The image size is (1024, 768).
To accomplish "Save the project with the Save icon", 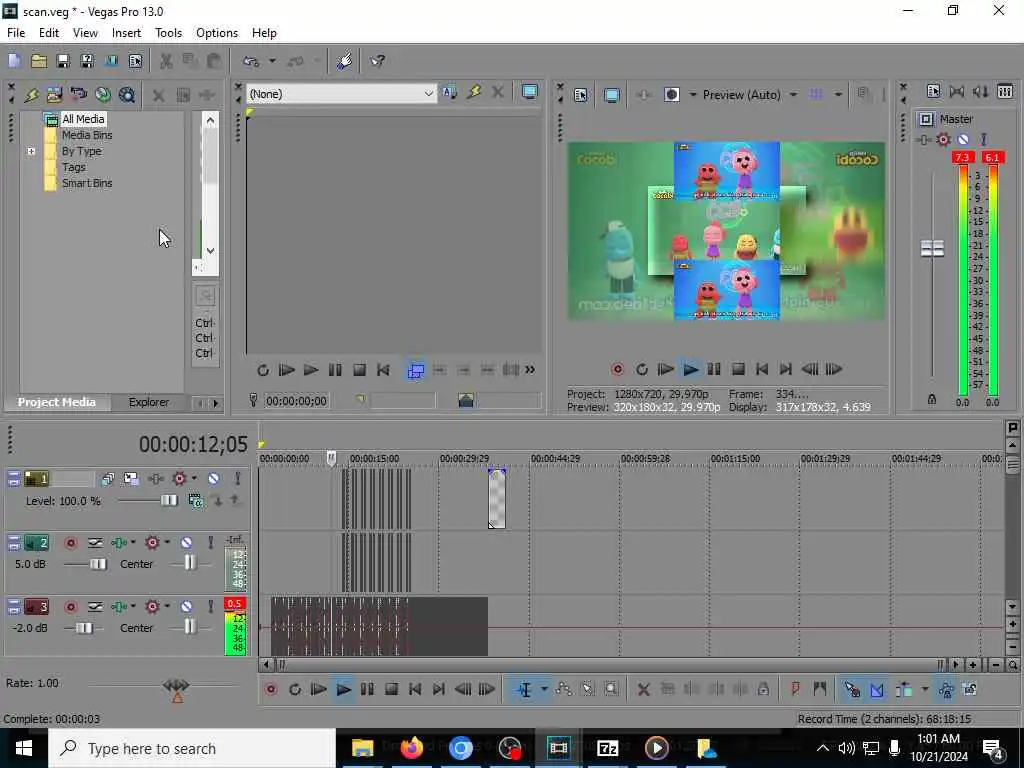I will tap(63, 61).
